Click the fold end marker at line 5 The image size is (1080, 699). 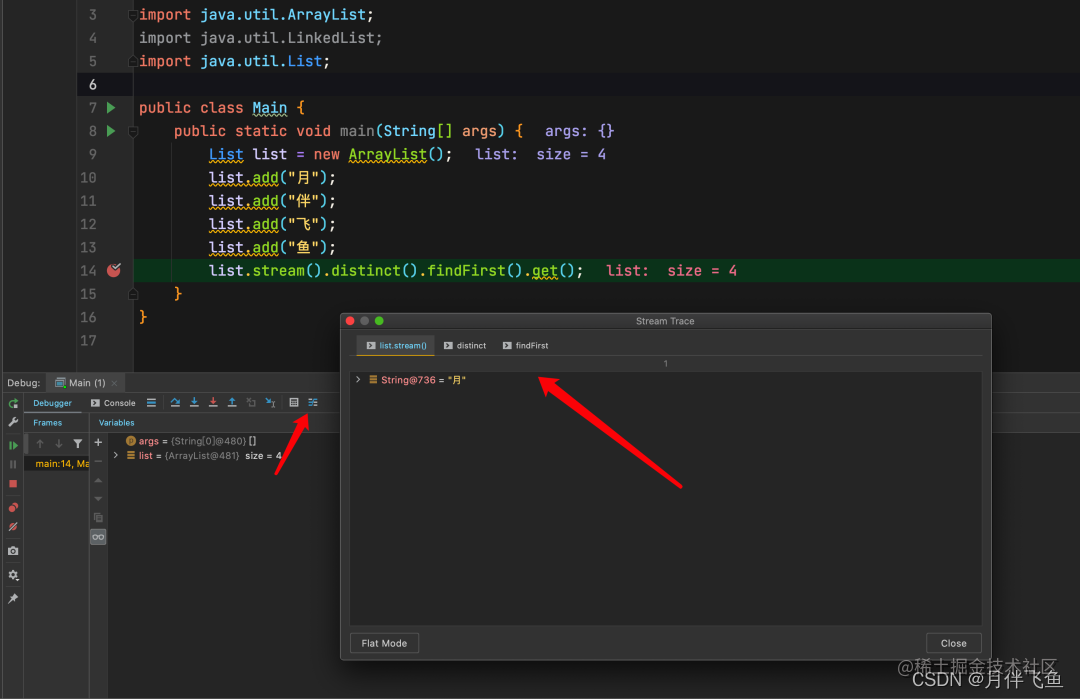click(133, 61)
